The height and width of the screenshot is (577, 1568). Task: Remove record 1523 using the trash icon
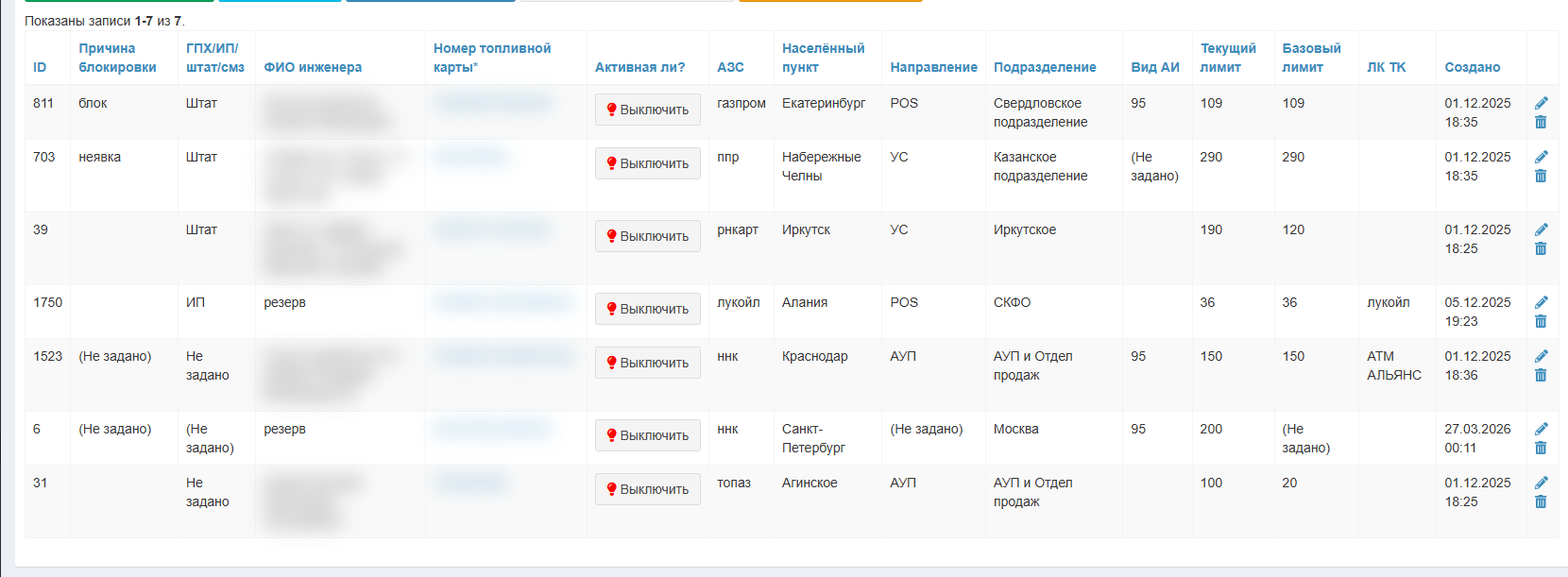pyautogui.click(x=1541, y=375)
